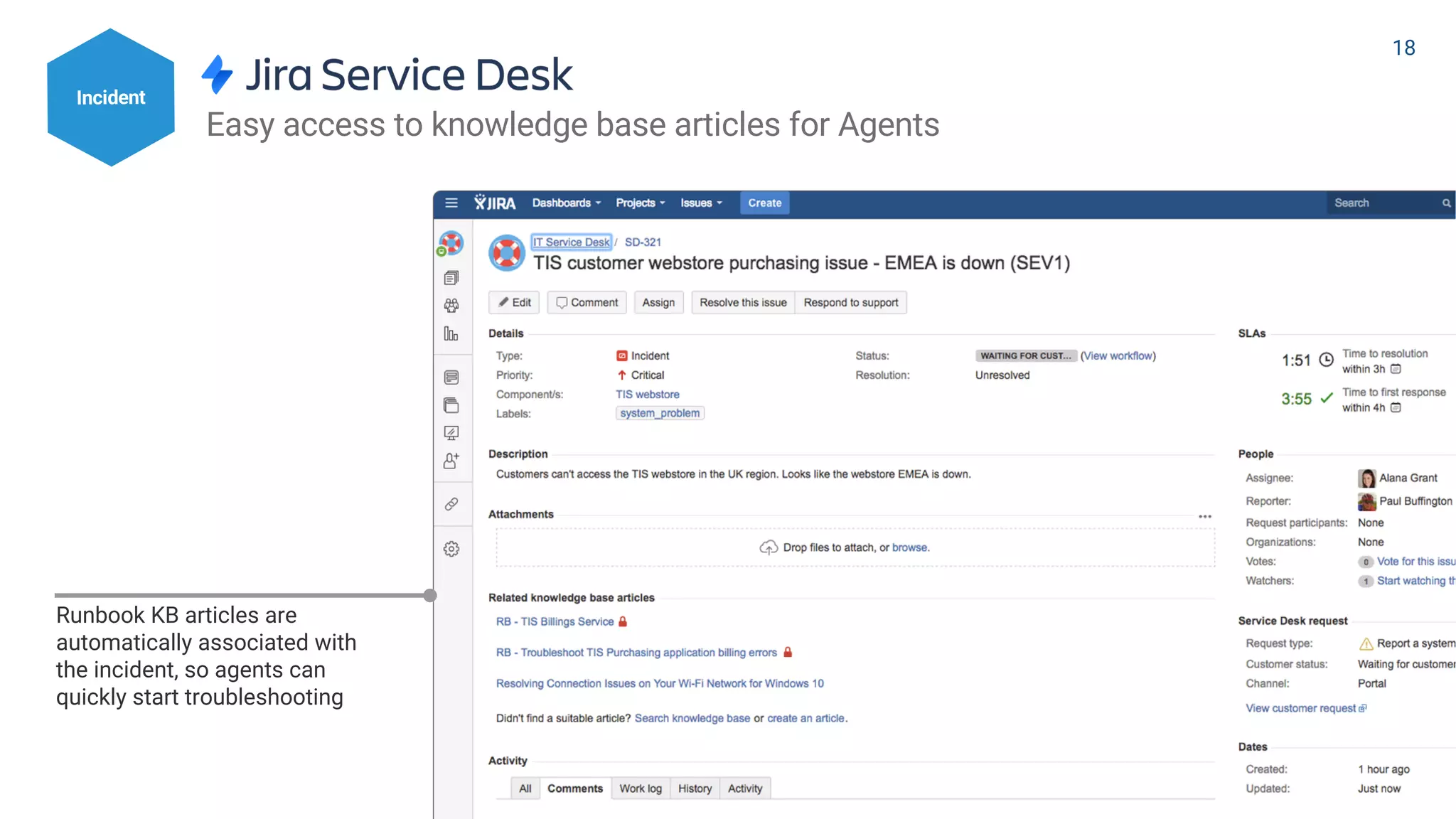This screenshot has height=819, width=1456.
Task: Click the Watchers count badge
Action: [1366, 582]
